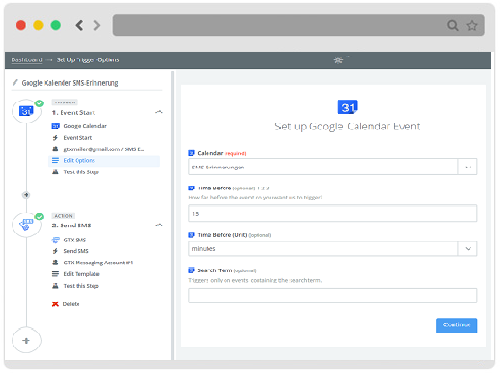Click the search magnifier in the address bar

[x=452, y=25]
